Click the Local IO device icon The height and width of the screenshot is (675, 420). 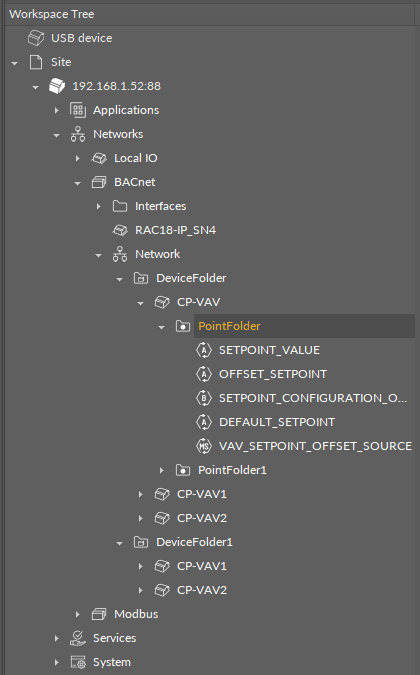pos(99,158)
